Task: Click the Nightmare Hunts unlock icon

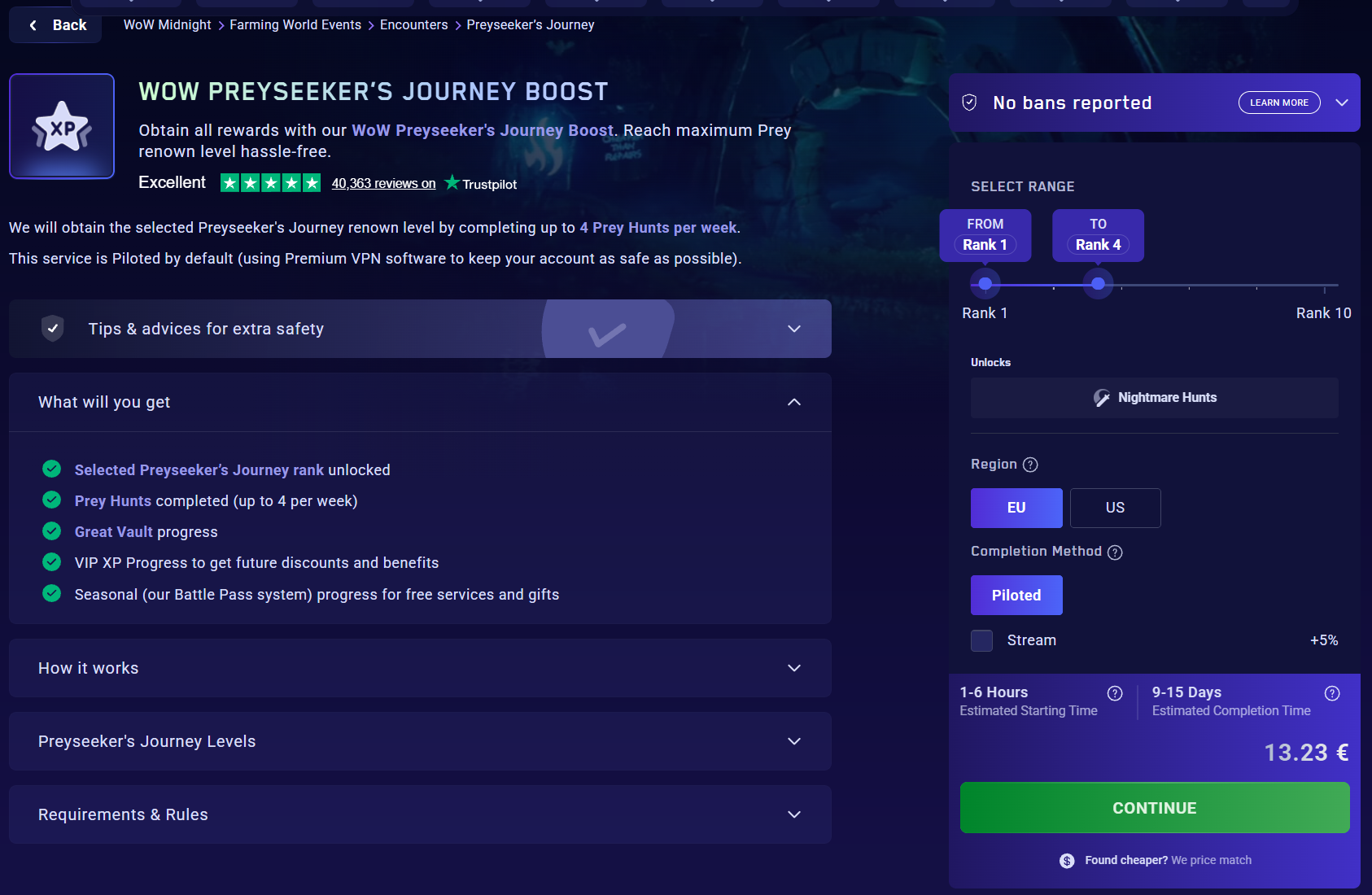Action: coord(1102,398)
